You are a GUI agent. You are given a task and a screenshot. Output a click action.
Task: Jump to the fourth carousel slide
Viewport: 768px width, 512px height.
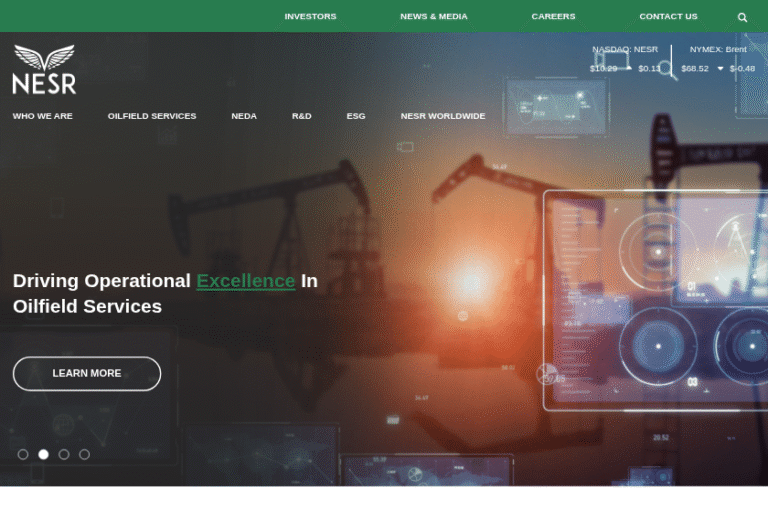84,454
